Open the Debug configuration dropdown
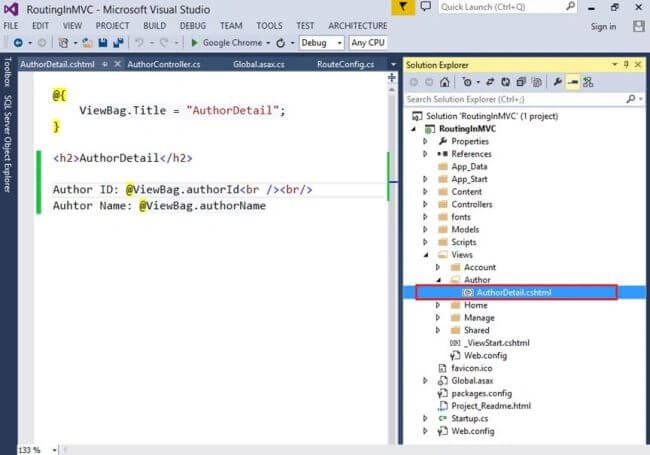Screen dimensions: 650x455 [x=322, y=43]
